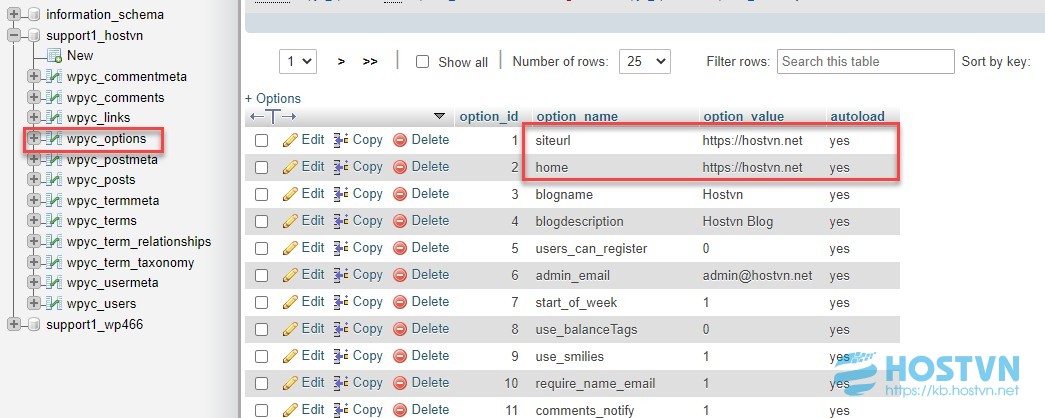This screenshot has height=418, width=1045.
Task: Open the page number dropdown
Action: (x=298, y=61)
